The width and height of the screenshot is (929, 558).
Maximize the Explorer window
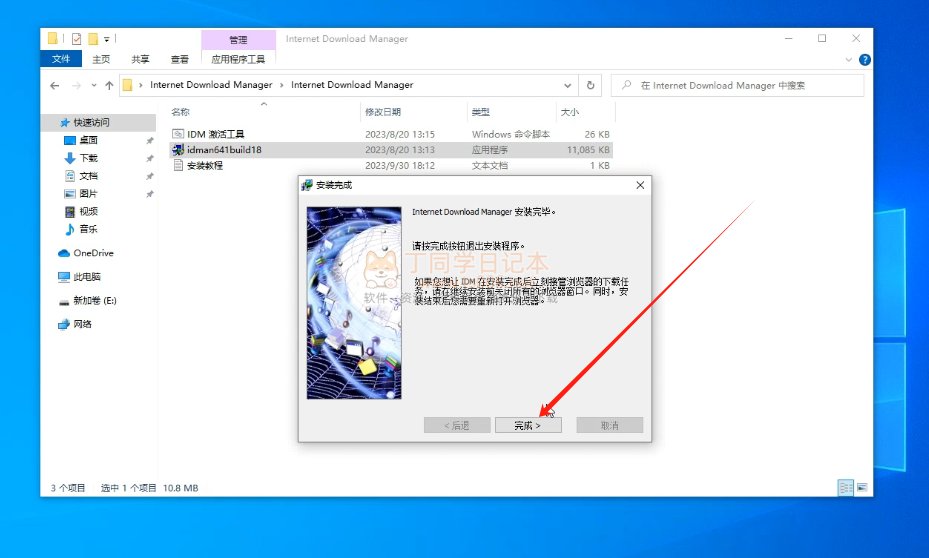pyautogui.click(x=822, y=39)
